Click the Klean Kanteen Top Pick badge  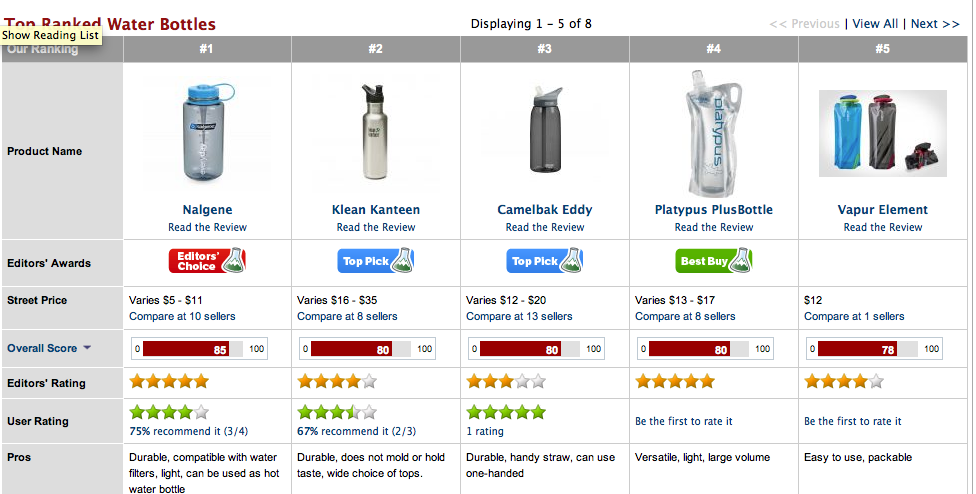click(x=376, y=261)
